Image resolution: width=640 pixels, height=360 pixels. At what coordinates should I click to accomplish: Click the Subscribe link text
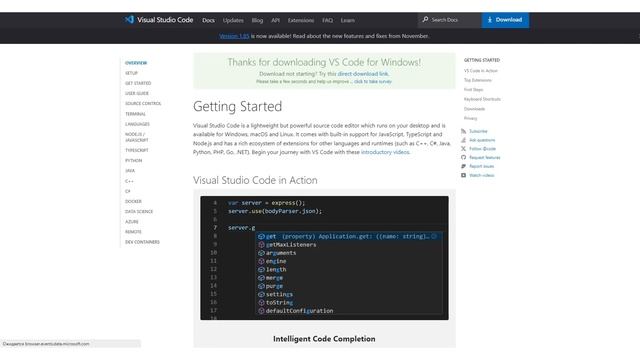click(x=478, y=131)
